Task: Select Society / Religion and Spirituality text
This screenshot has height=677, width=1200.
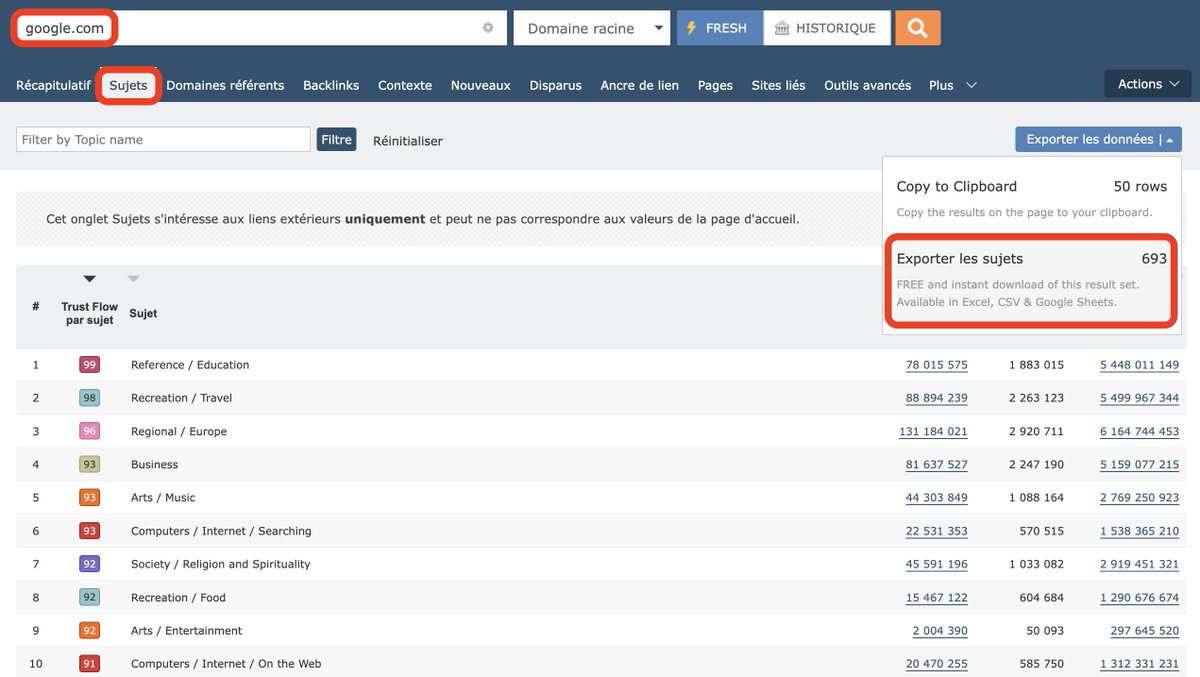Action: [x=220, y=564]
